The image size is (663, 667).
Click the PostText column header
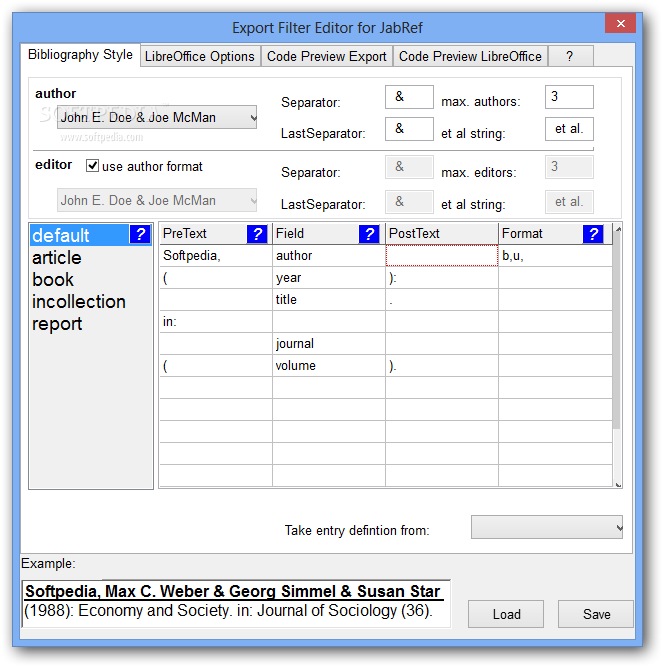point(442,234)
